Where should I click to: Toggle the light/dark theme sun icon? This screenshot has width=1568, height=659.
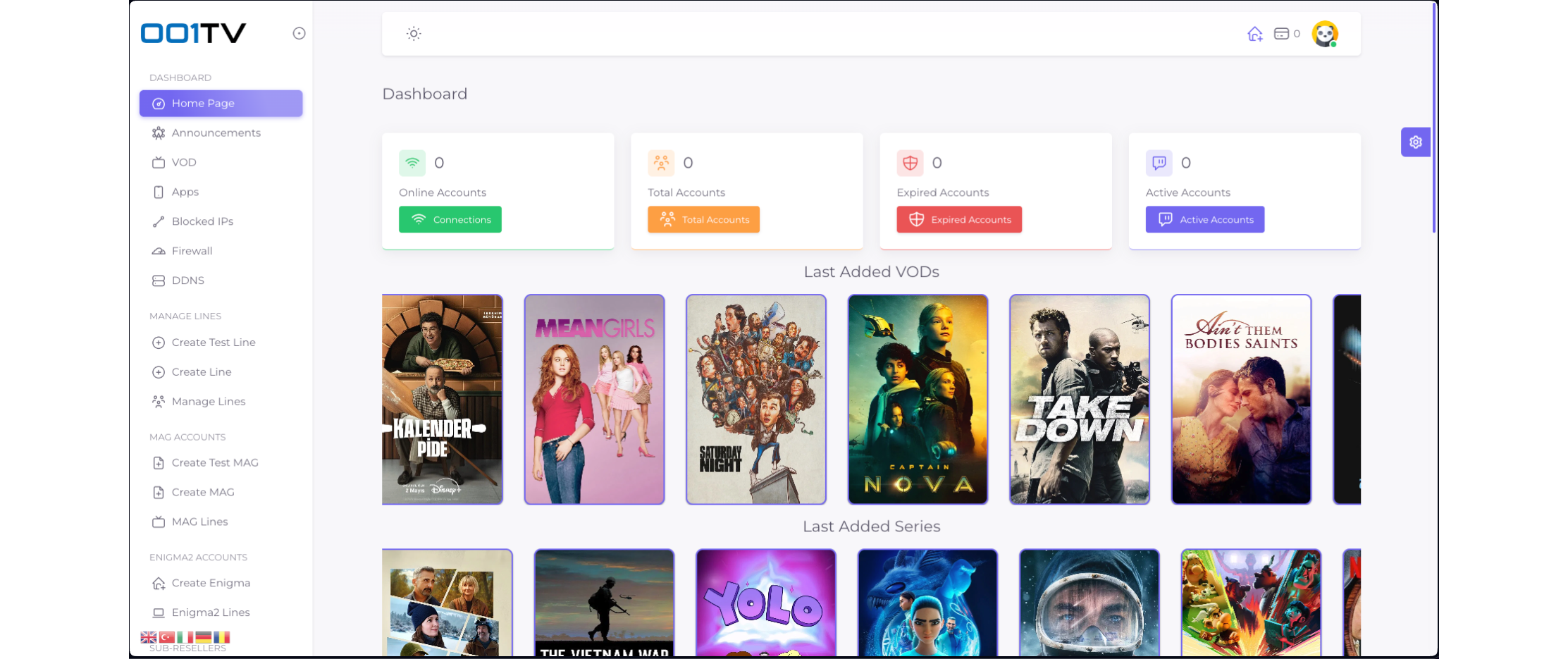(x=414, y=34)
